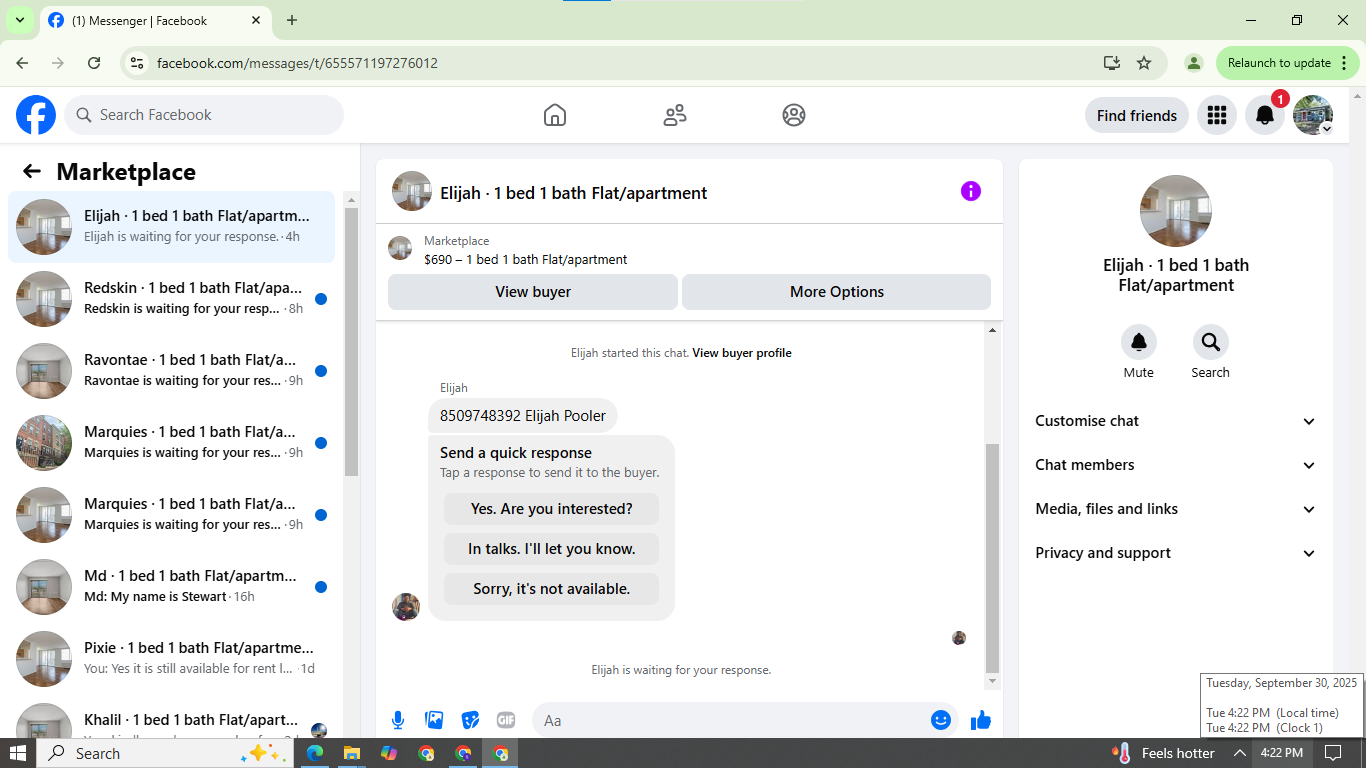Image resolution: width=1366 pixels, height=768 pixels.
Task: Open Copilot from taskbar
Action: tap(389, 753)
